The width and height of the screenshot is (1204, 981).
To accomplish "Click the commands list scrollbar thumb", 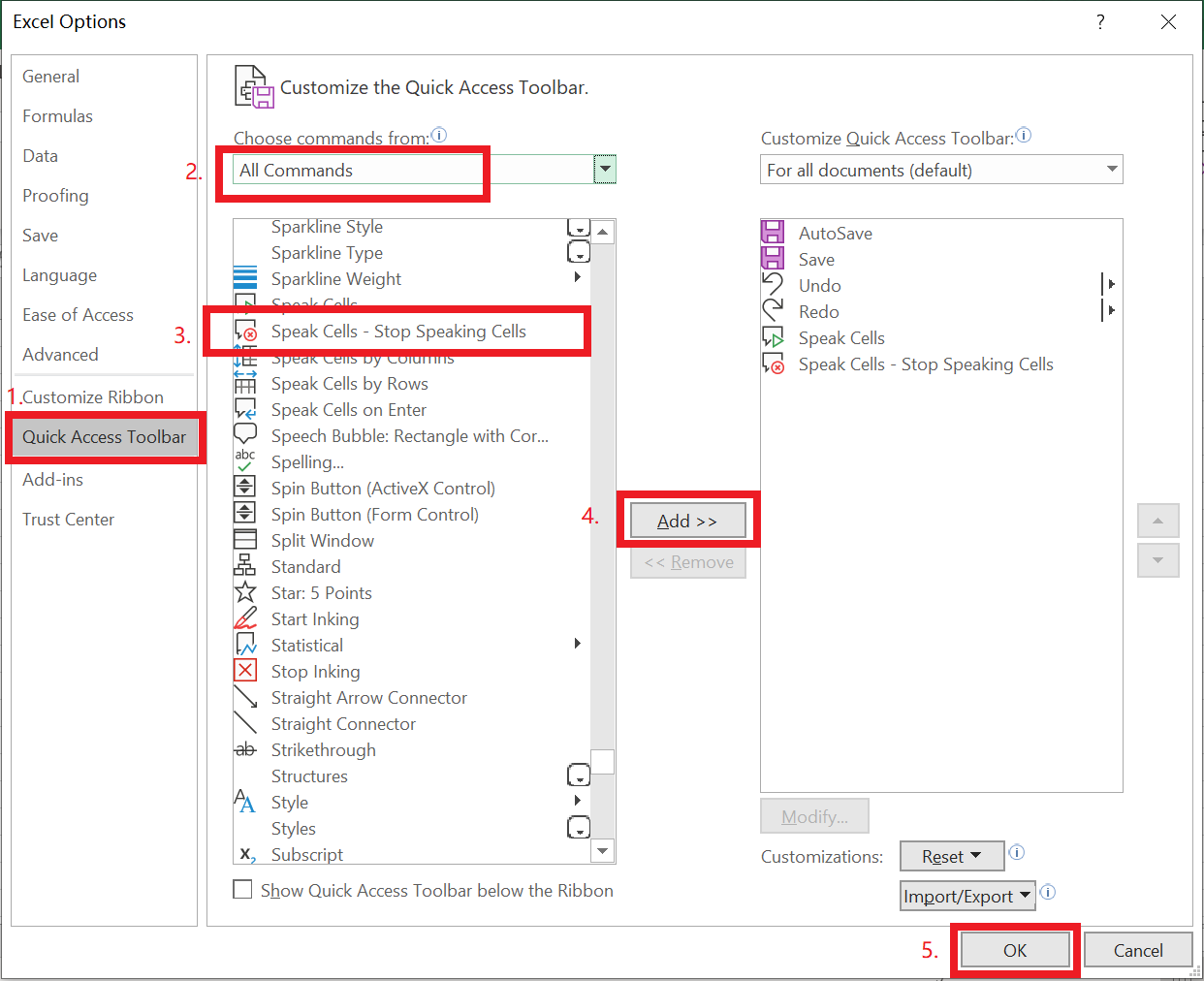I will coord(603,761).
